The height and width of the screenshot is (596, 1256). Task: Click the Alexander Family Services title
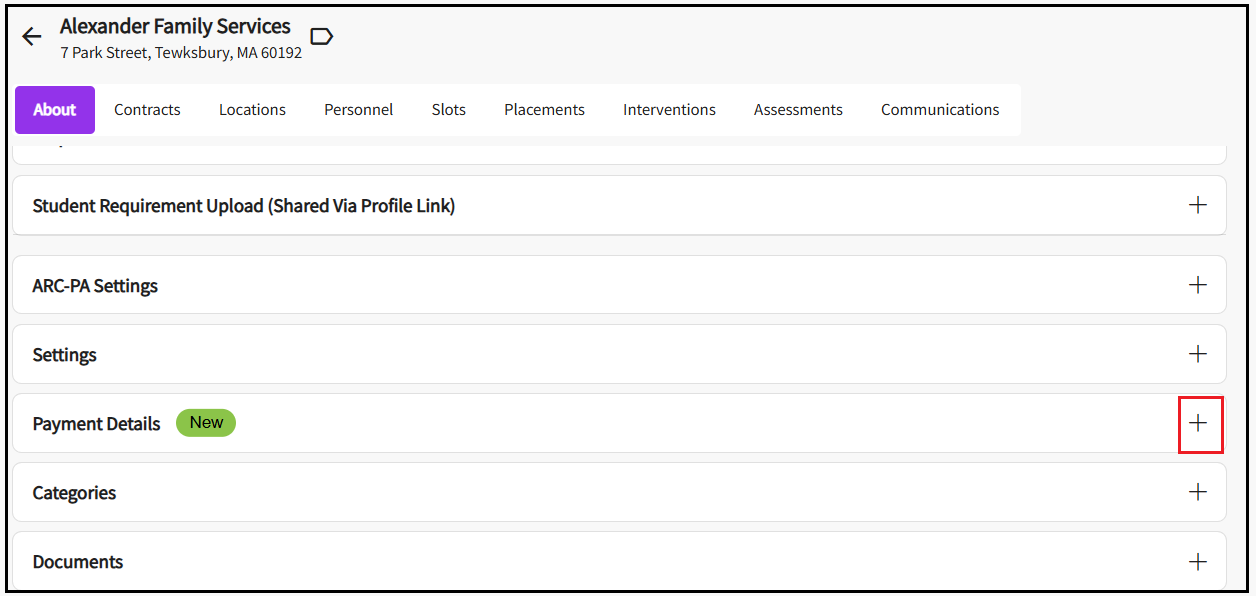(x=175, y=26)
